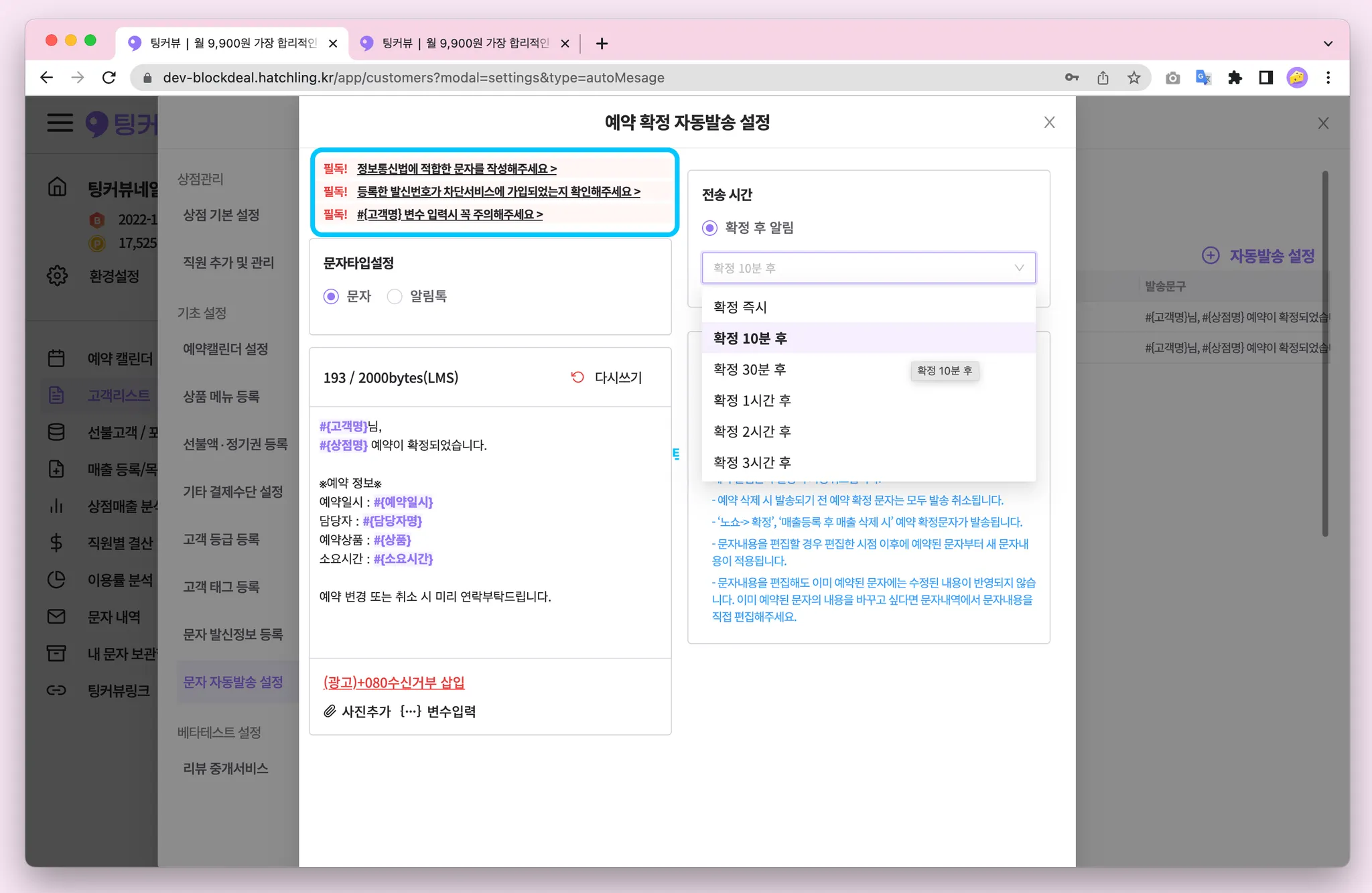Screen dimensions: 1372x893
Task: Click the browser bookmark star icon
Action: click(1134, 78)
